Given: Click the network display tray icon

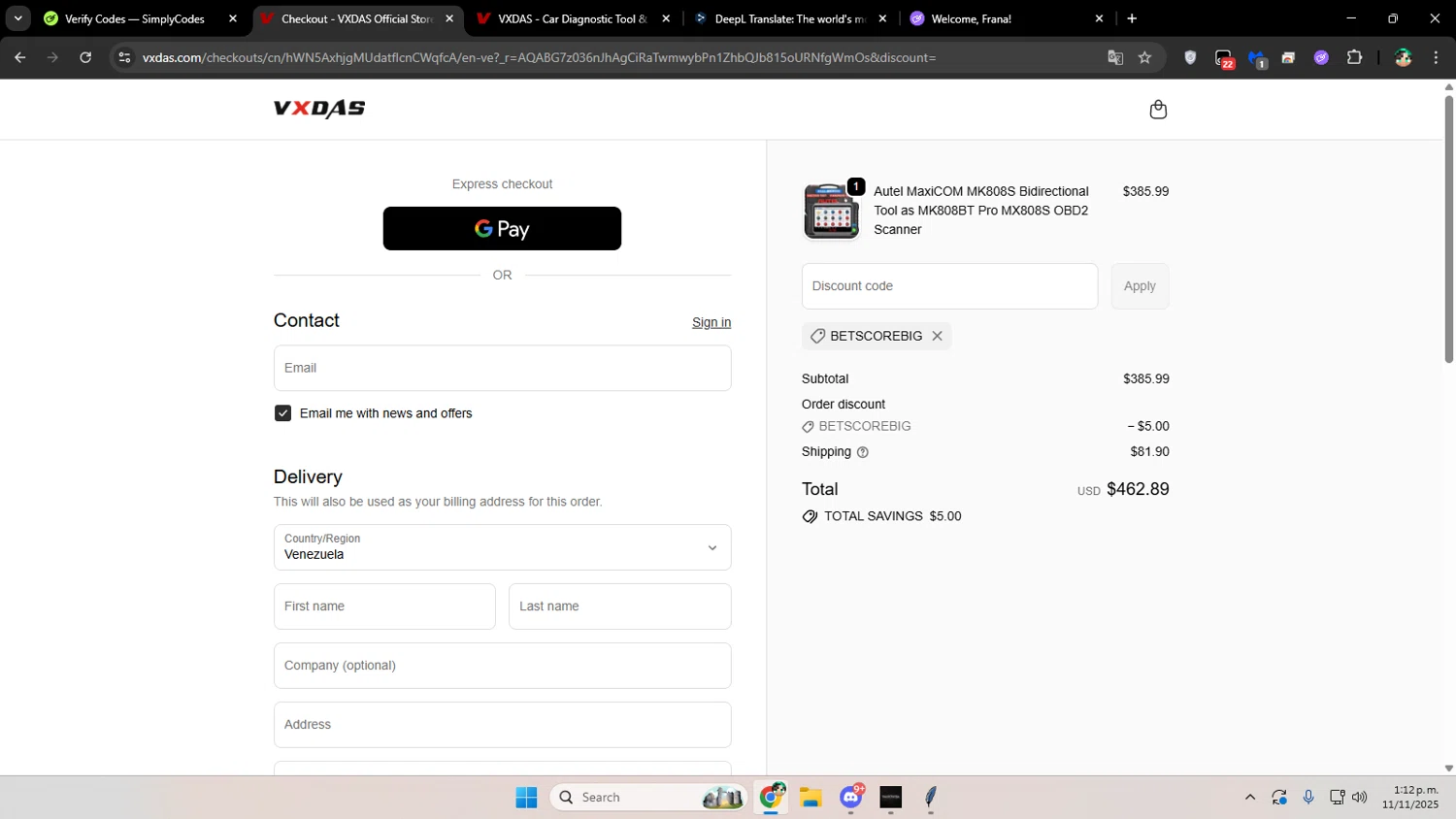Looking at the screenshot, I should (1337, 798).
